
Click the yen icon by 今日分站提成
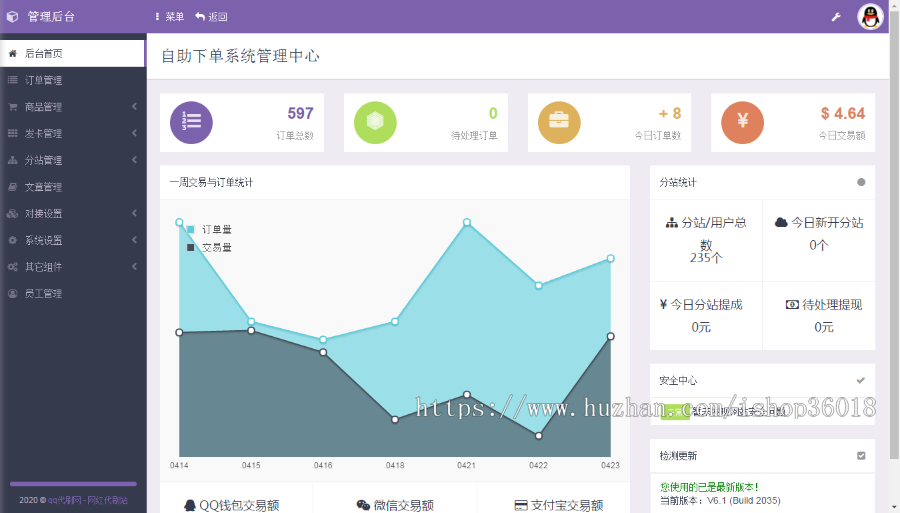coord(664,304)
